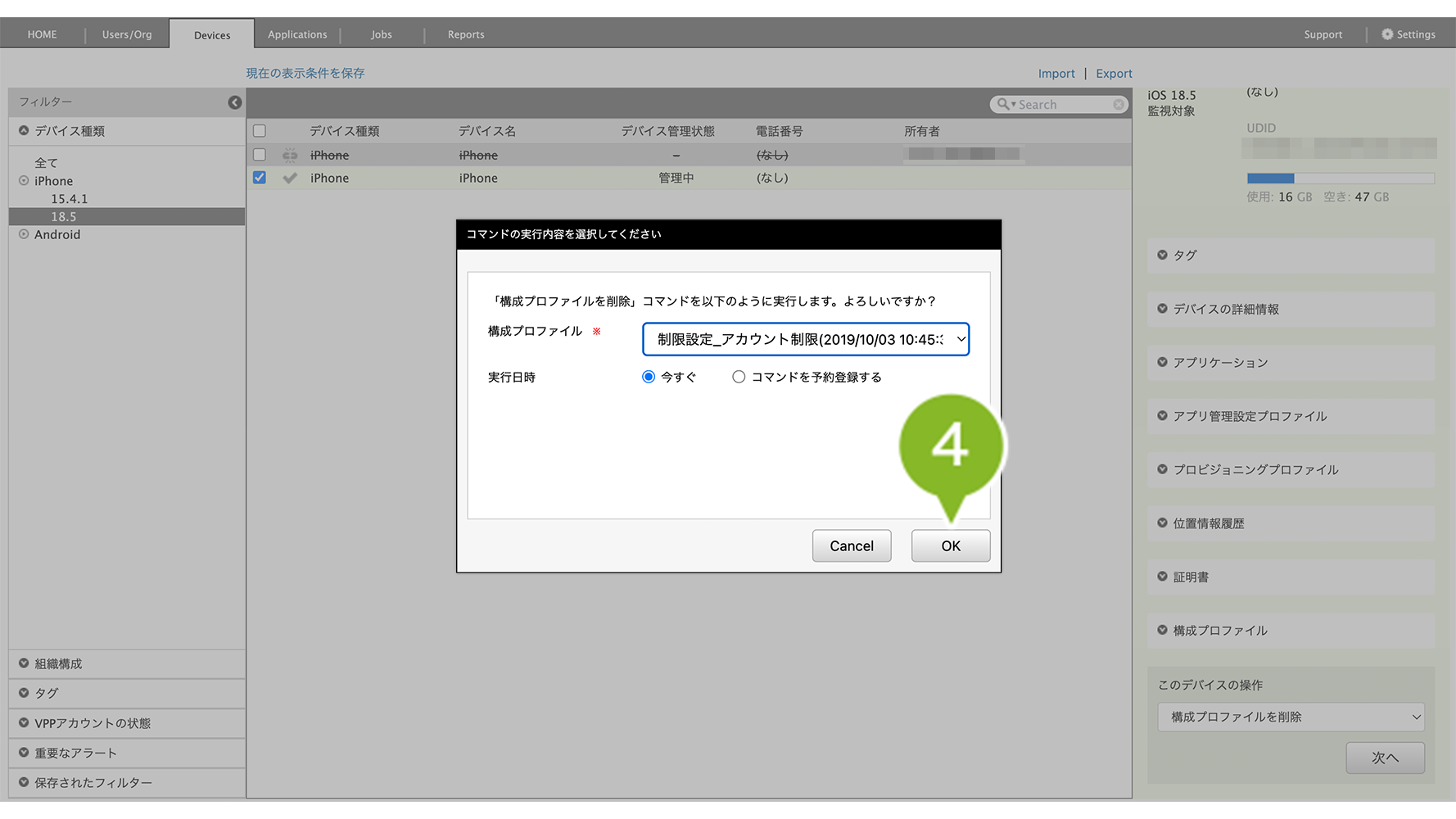
Task: Select the 今すぐ radio button
Action: click(649, 377)
